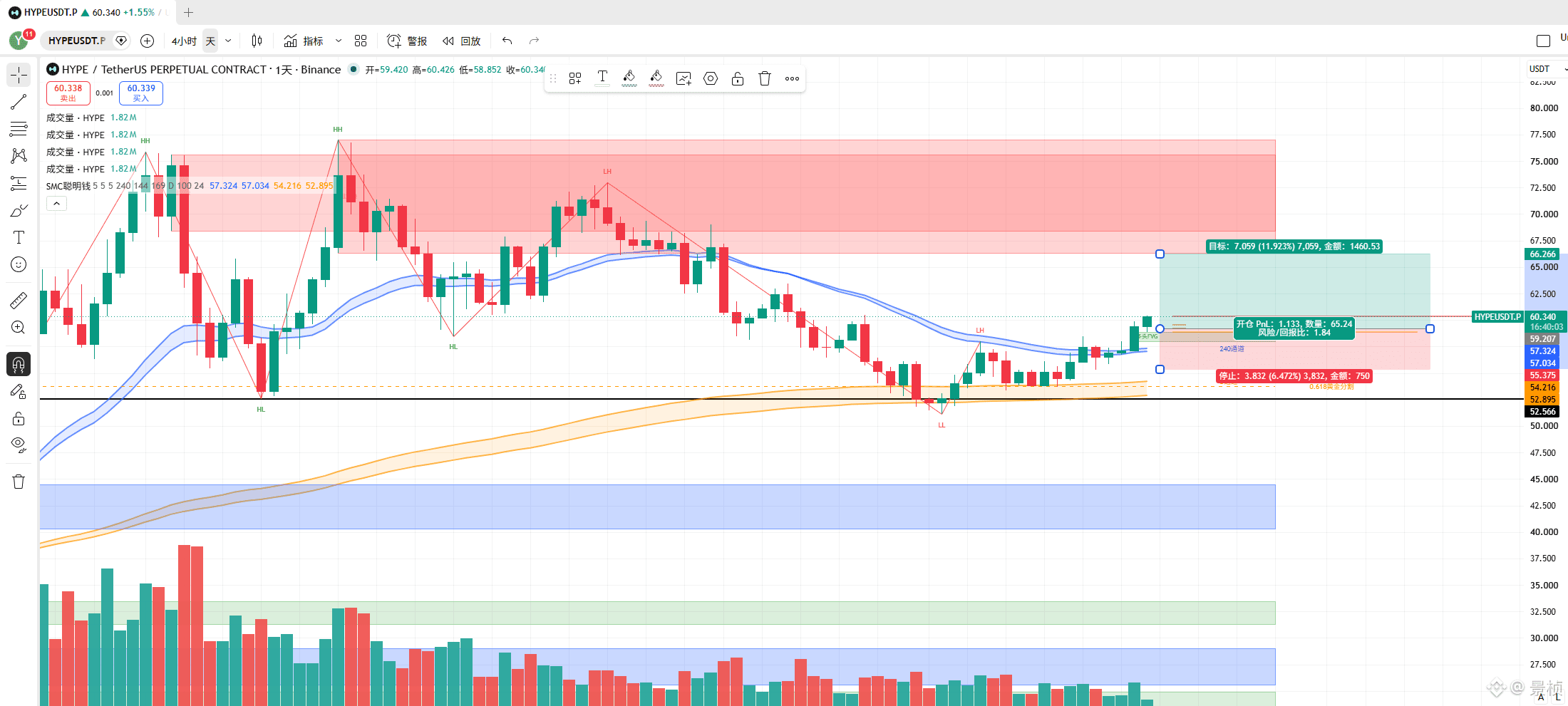Click the 240通道 channel label
1568x706 pixels.
(1232, 349)
